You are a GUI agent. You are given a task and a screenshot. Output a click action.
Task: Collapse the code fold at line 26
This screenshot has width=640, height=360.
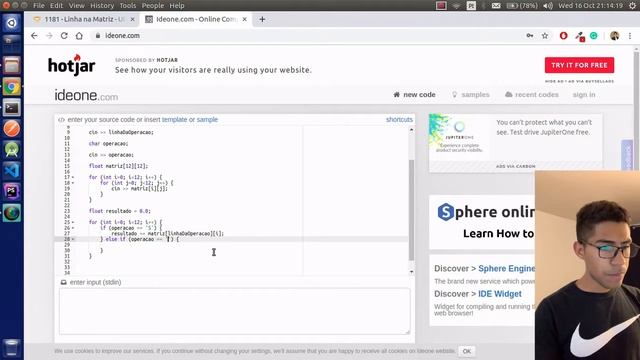[x=73, y=228]
